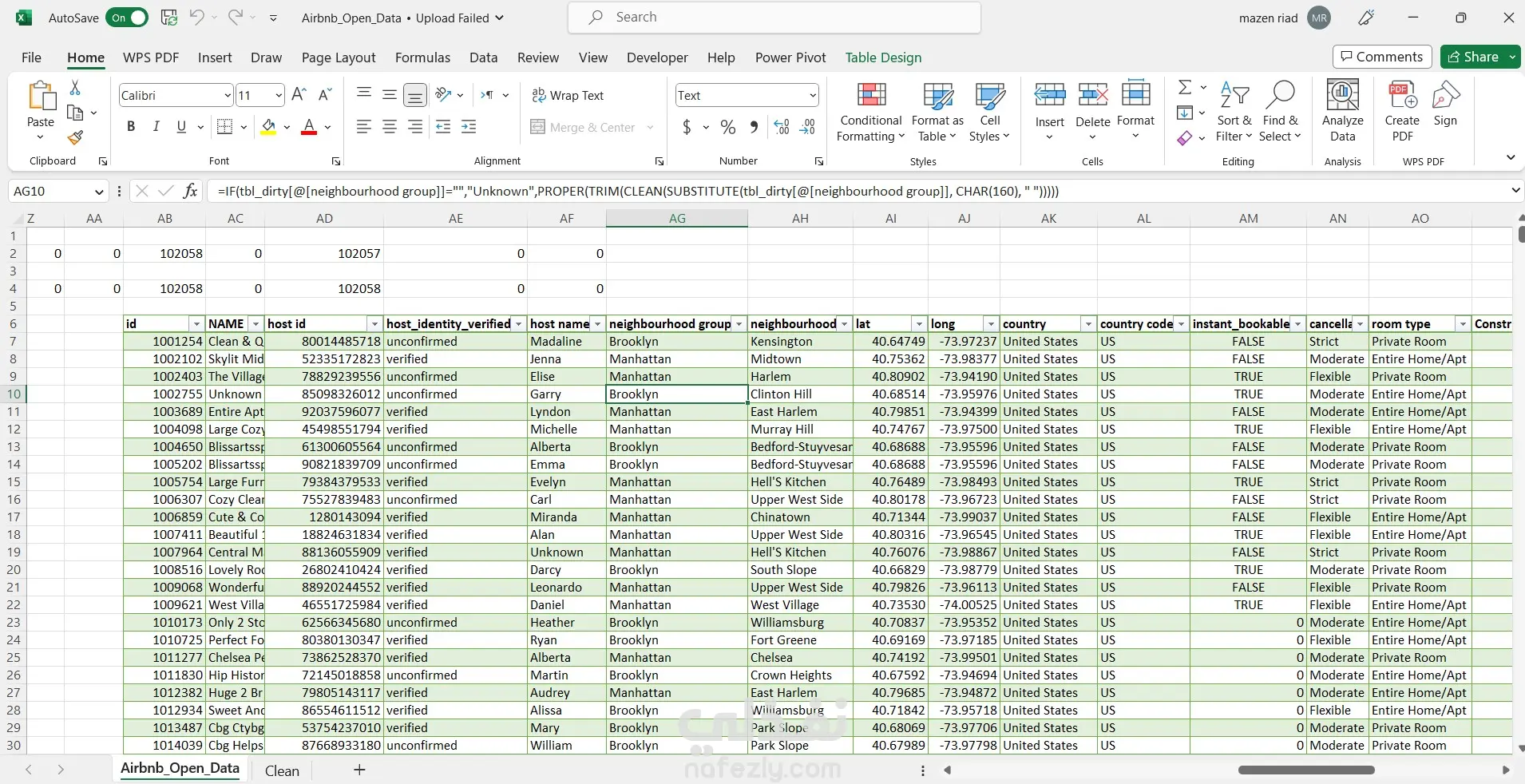The image size is (1525, 784).
Task: Click the Save icon in title bar
Action: pyautogui.click(x=169, y=18)
